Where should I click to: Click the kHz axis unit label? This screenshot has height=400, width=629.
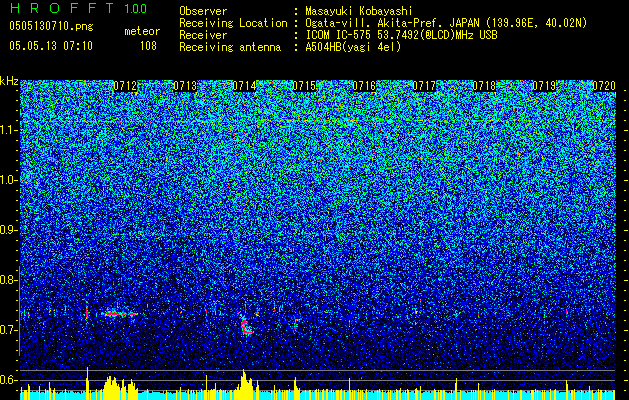(9, 81)
